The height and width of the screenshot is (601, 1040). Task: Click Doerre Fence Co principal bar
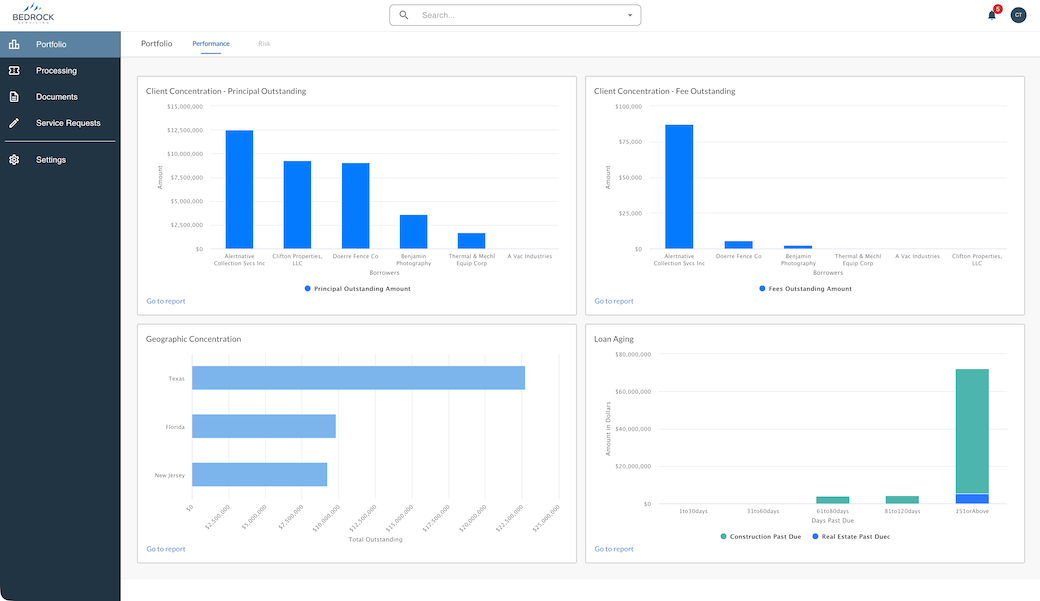(356, 206)
